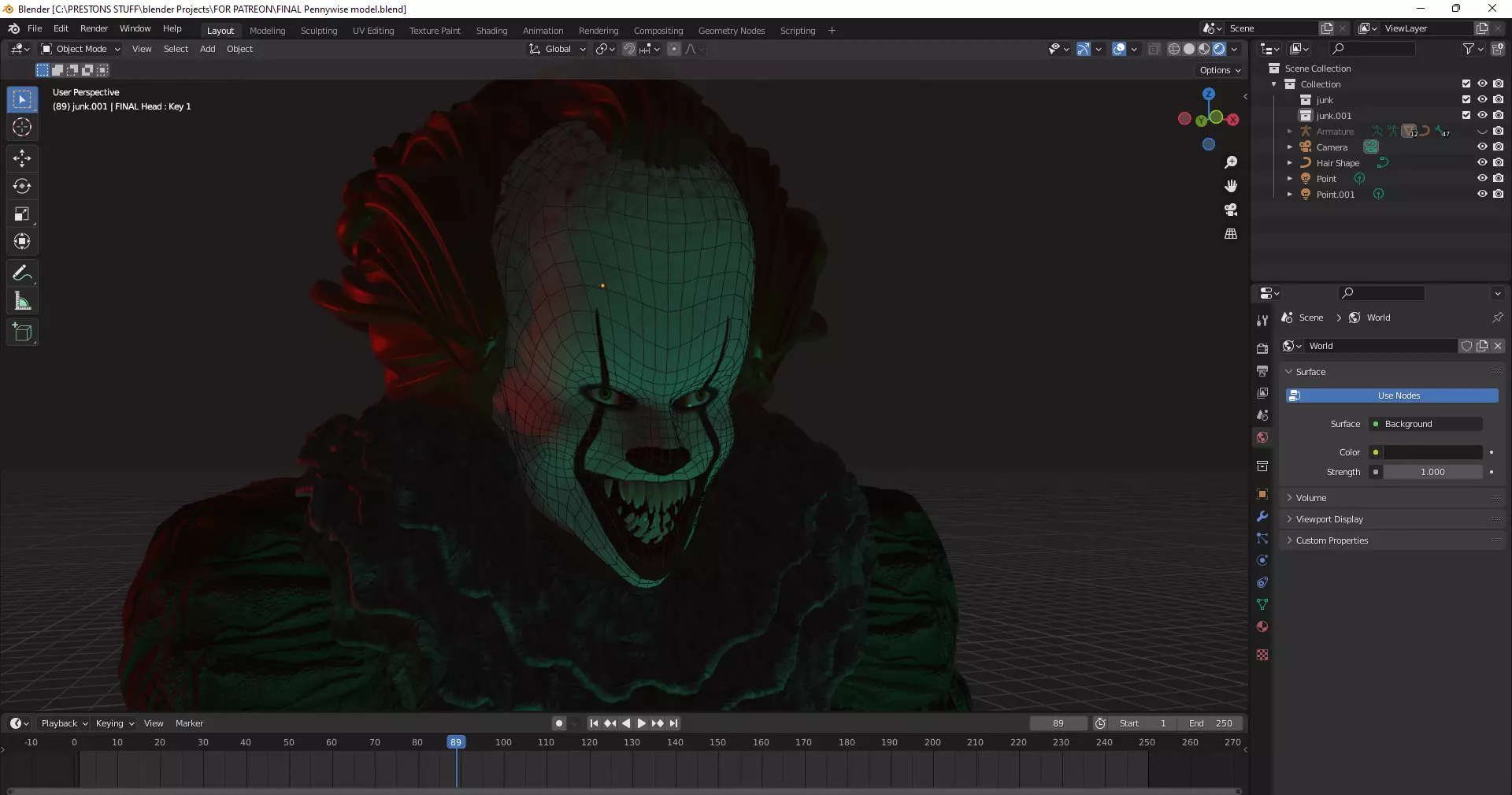This screenshot has height=795, width=1512.
Task: Toggle Snap magnet in viewport header
Action: click(629, 49)
